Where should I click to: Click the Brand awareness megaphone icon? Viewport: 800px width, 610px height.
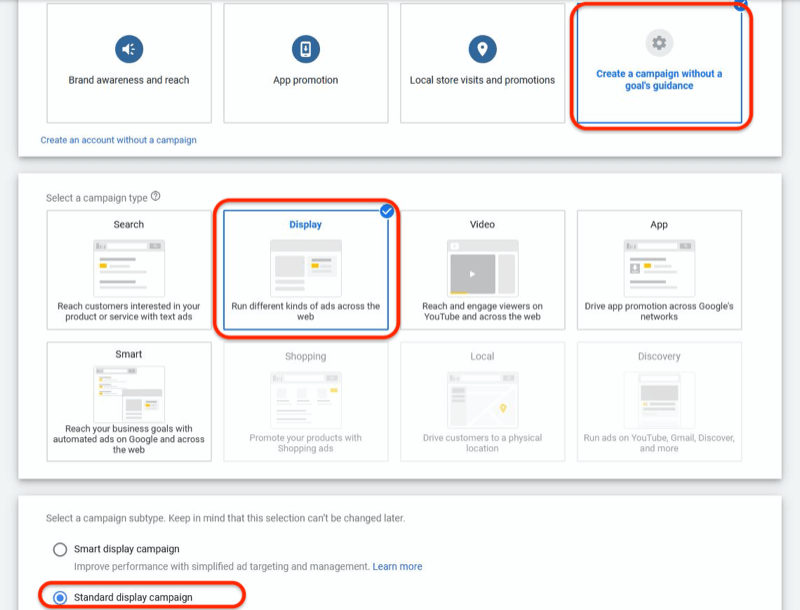pos(129,49)
